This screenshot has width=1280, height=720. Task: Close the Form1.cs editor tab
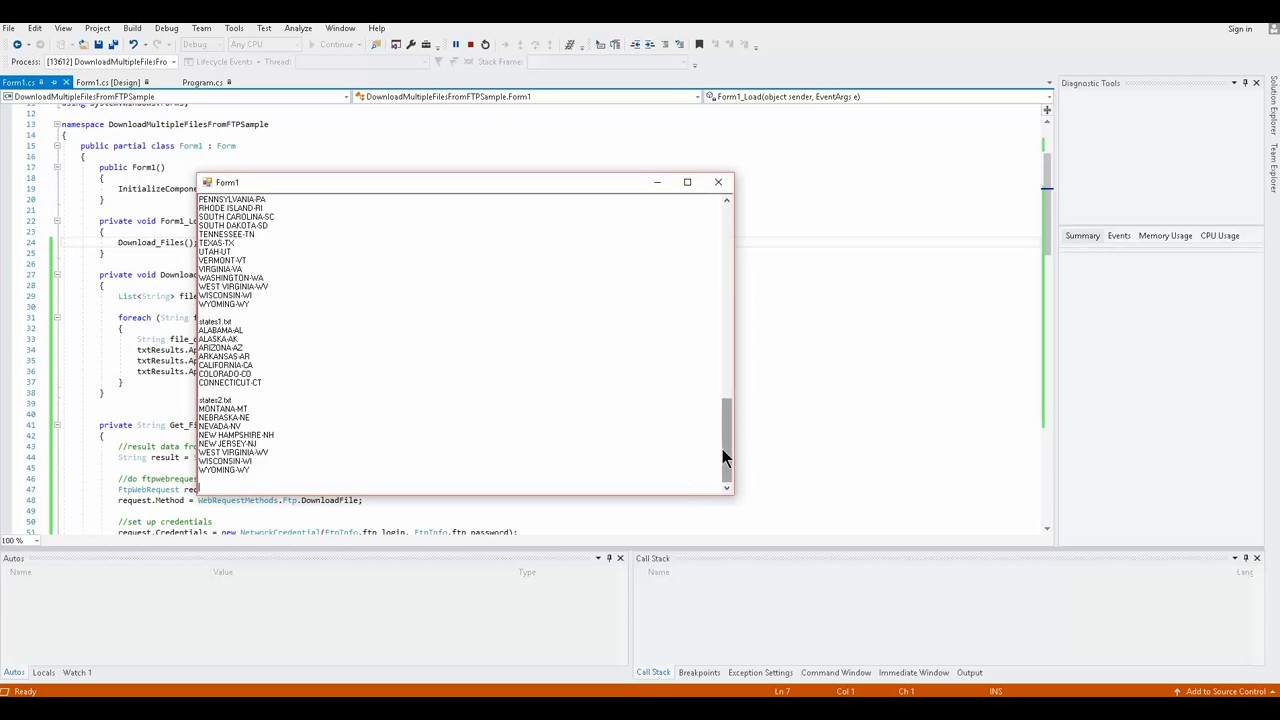(66, 82)
